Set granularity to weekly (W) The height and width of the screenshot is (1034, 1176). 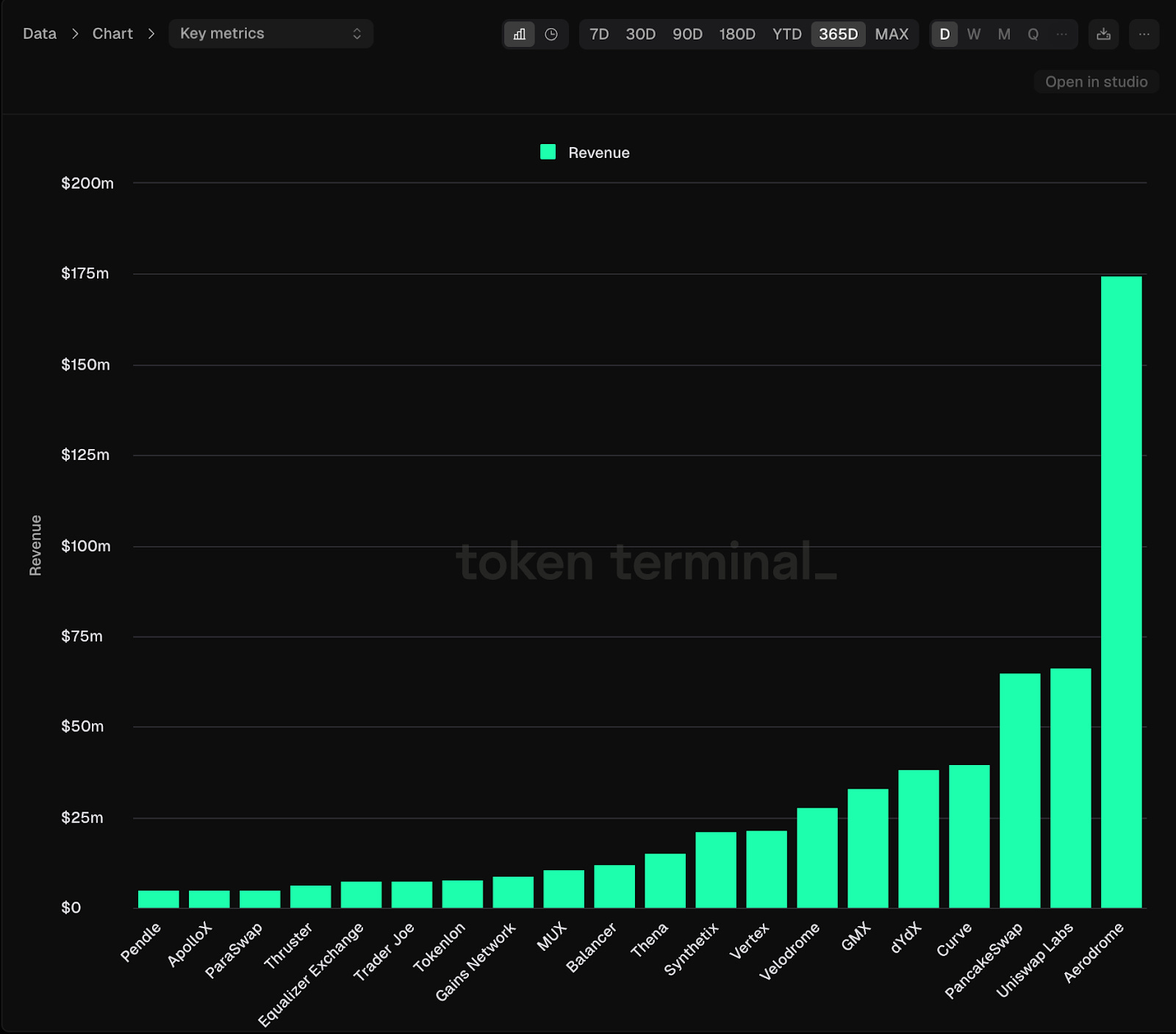(974, 35)
